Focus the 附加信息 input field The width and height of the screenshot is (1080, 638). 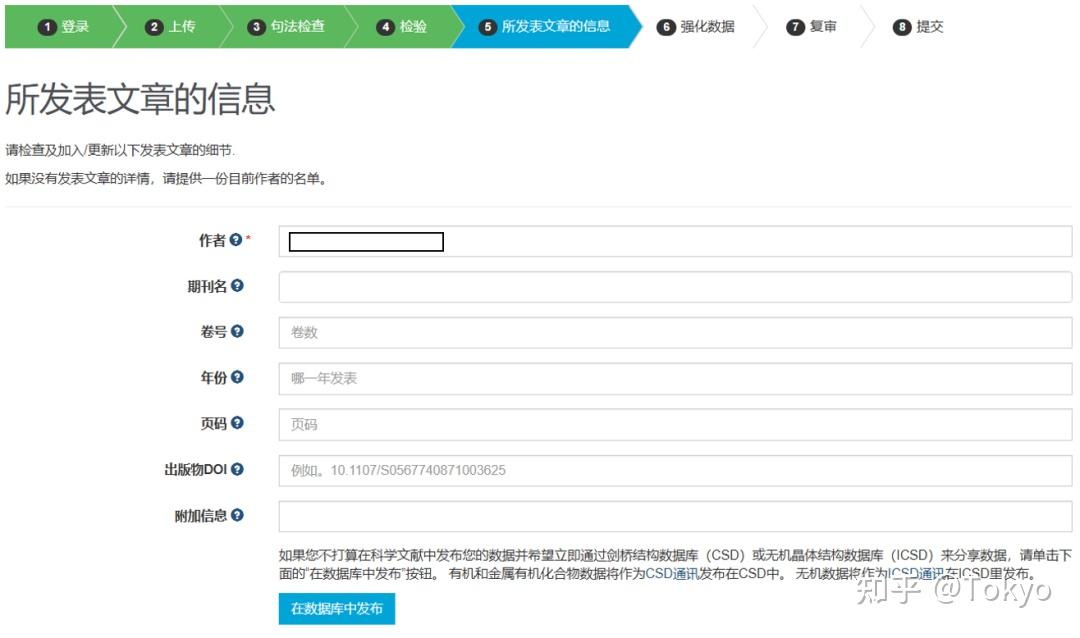[675, 517]
